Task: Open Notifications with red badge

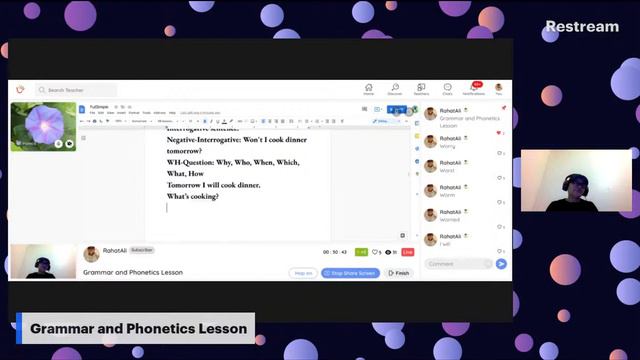Action: 474,89
